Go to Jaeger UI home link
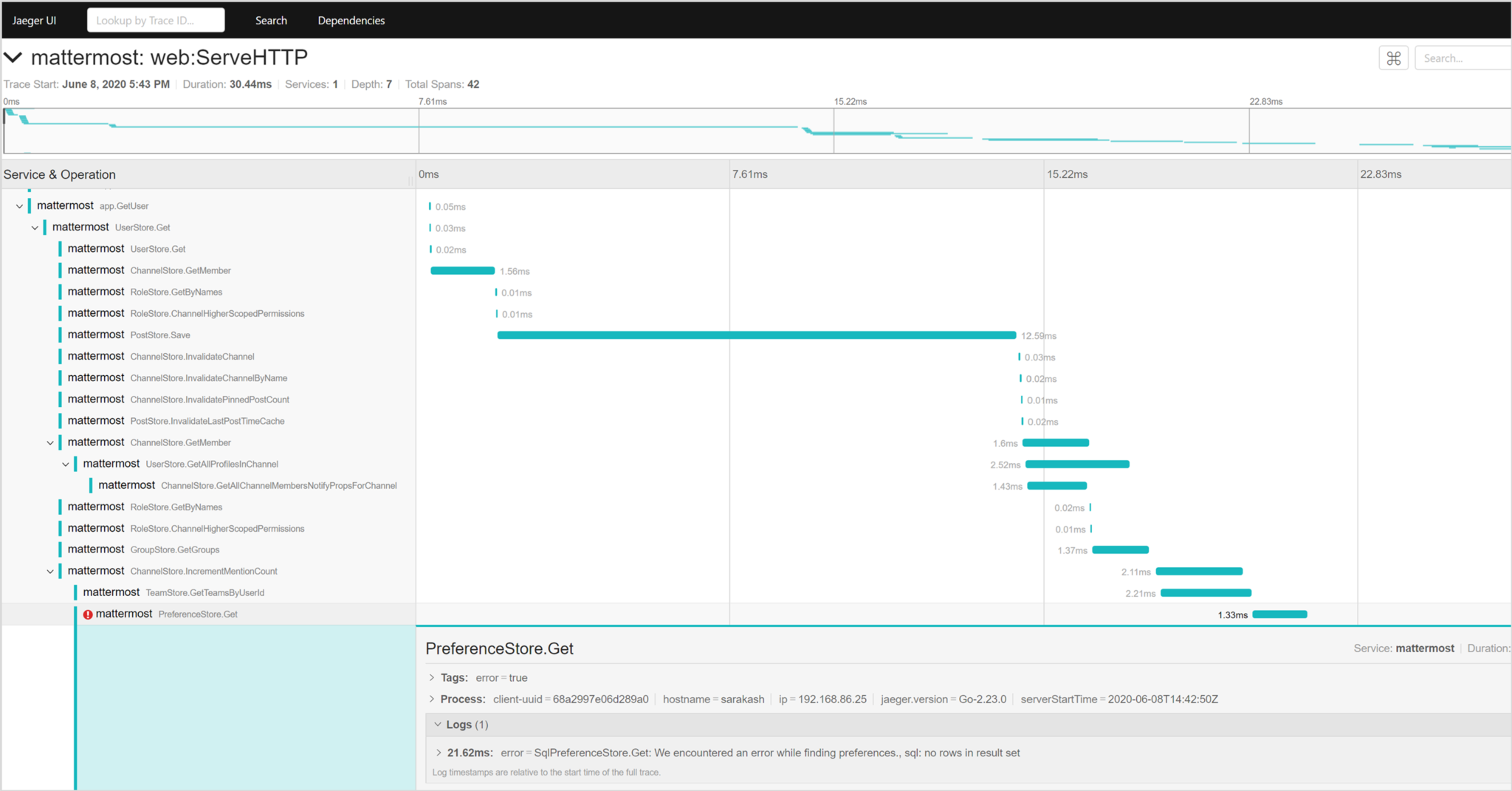 [34, 21]
